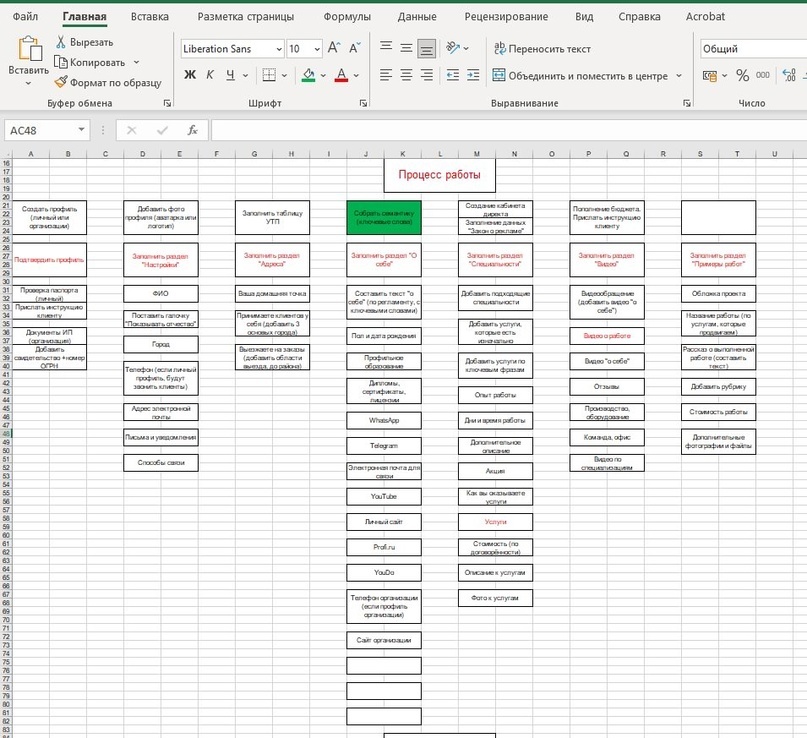Select the green Собрать семантику cell
Image resolution: width=807 pixels, height=738 pixels.
coord(384,217)
